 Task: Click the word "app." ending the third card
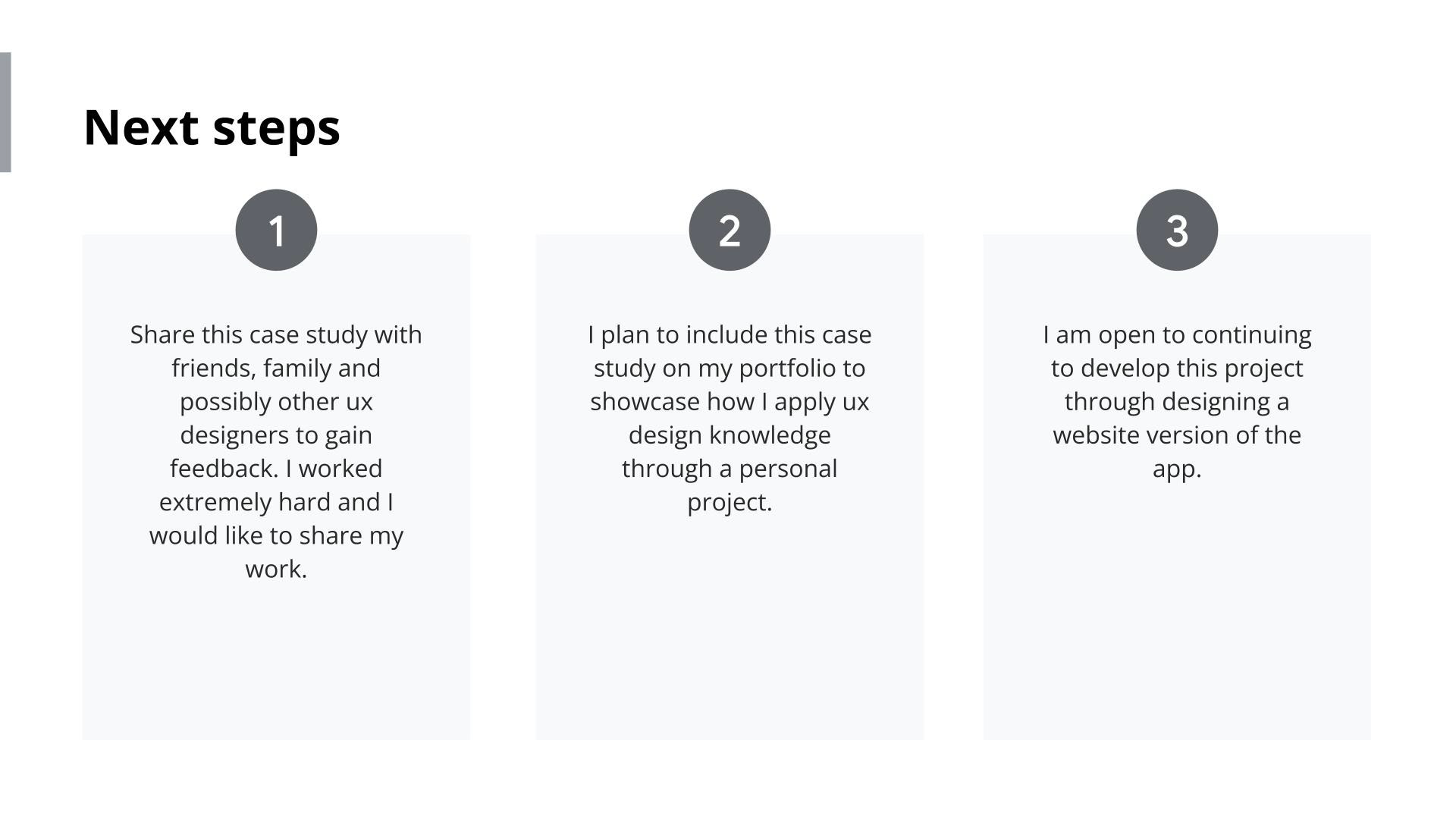[1177, 469]
